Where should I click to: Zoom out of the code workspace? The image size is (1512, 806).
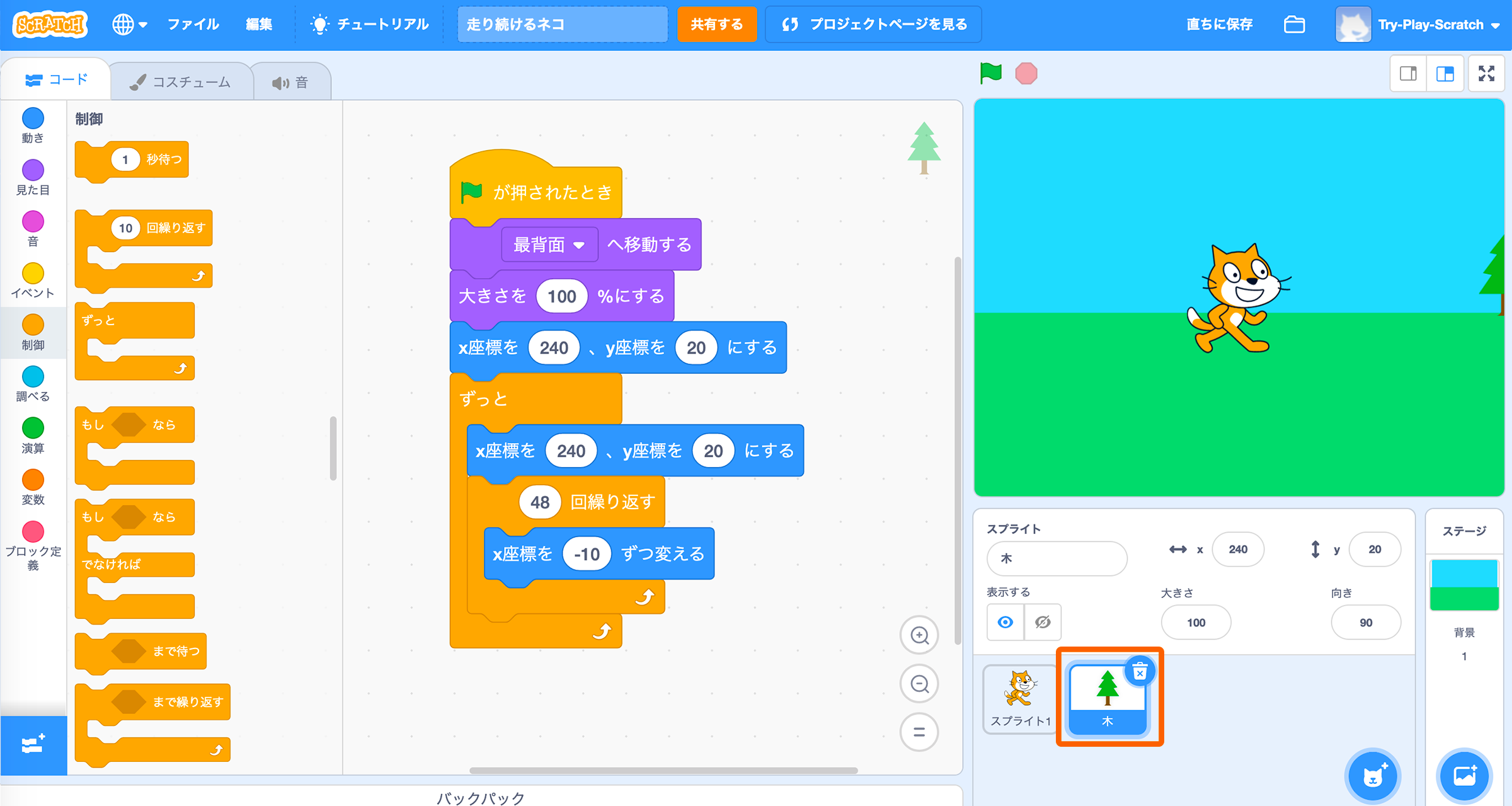point(919,684)
